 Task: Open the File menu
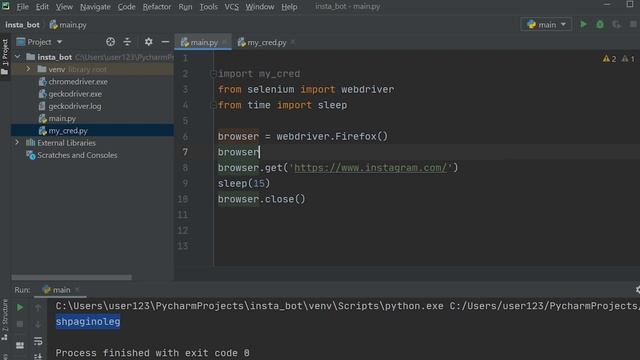pyautogui.click(x=22, y=7)
